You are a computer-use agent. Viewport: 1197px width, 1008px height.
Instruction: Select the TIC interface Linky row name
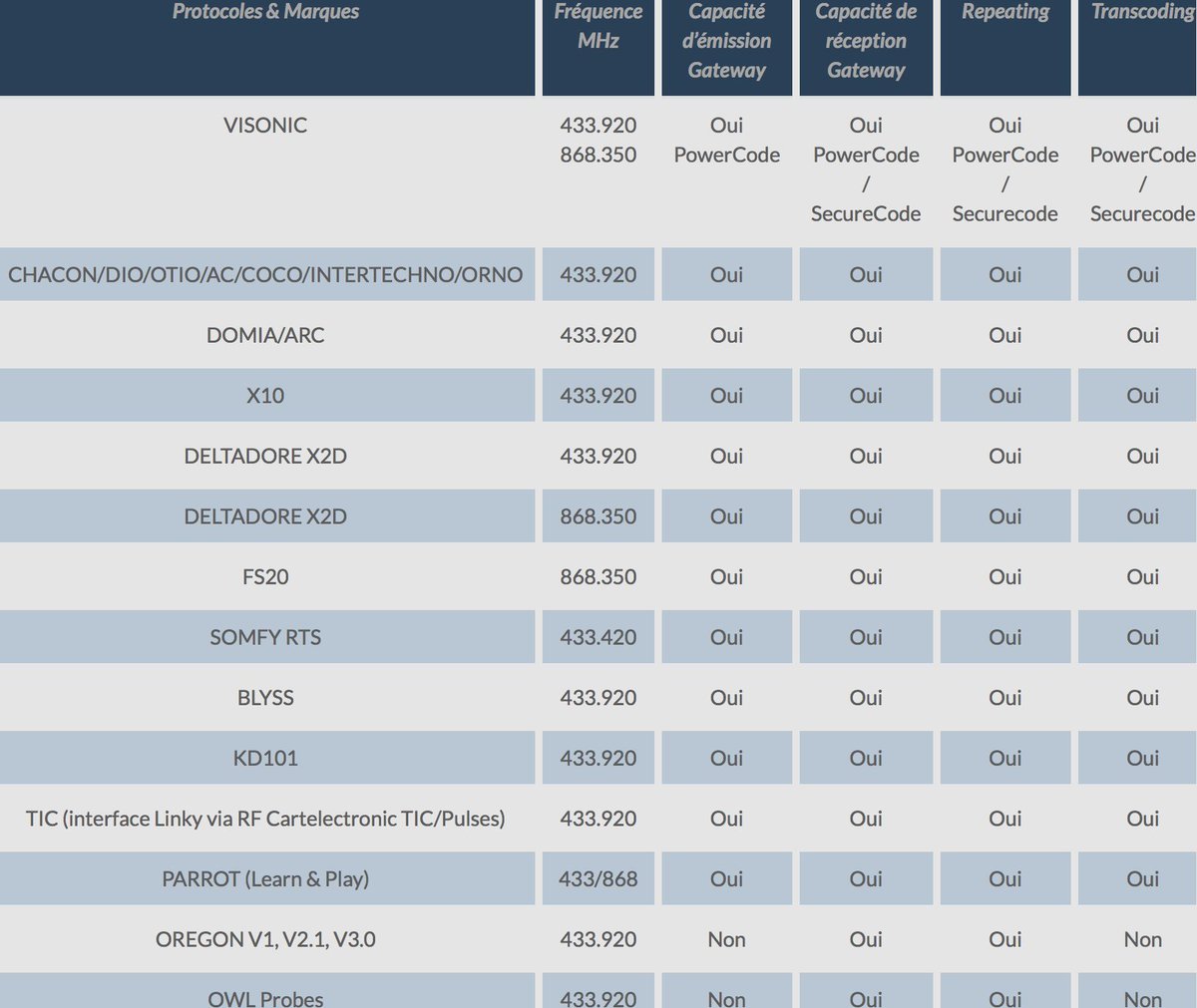(265, 819)
